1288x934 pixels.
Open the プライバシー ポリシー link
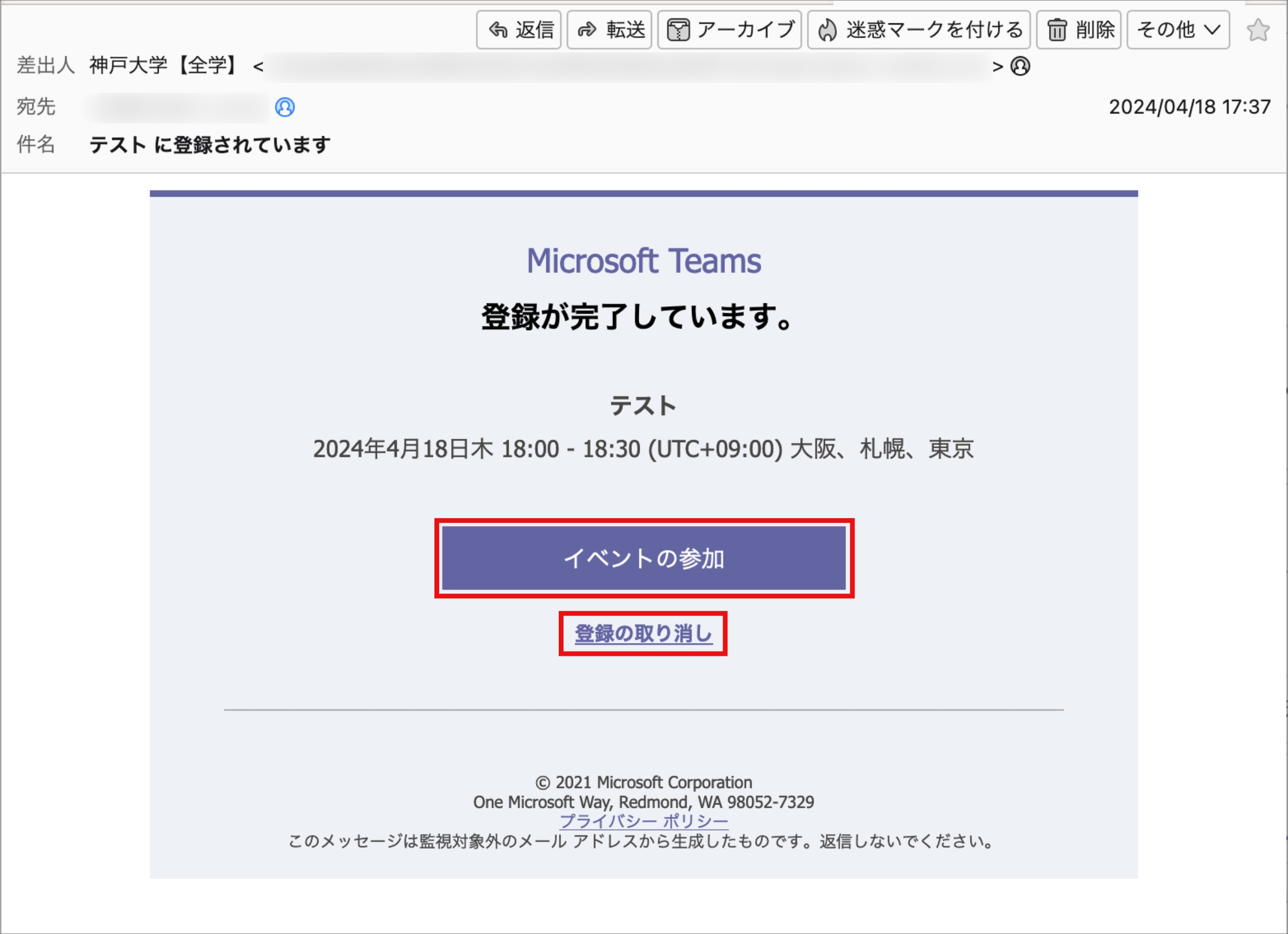tap(644, 821)
